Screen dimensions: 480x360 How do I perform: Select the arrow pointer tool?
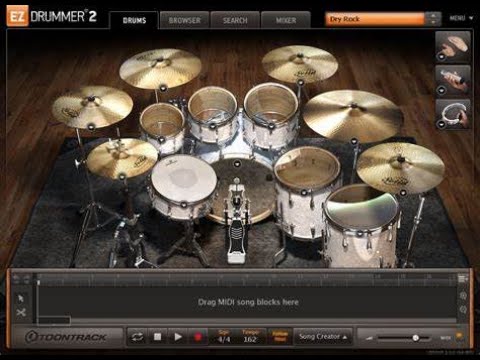point(21,298)
